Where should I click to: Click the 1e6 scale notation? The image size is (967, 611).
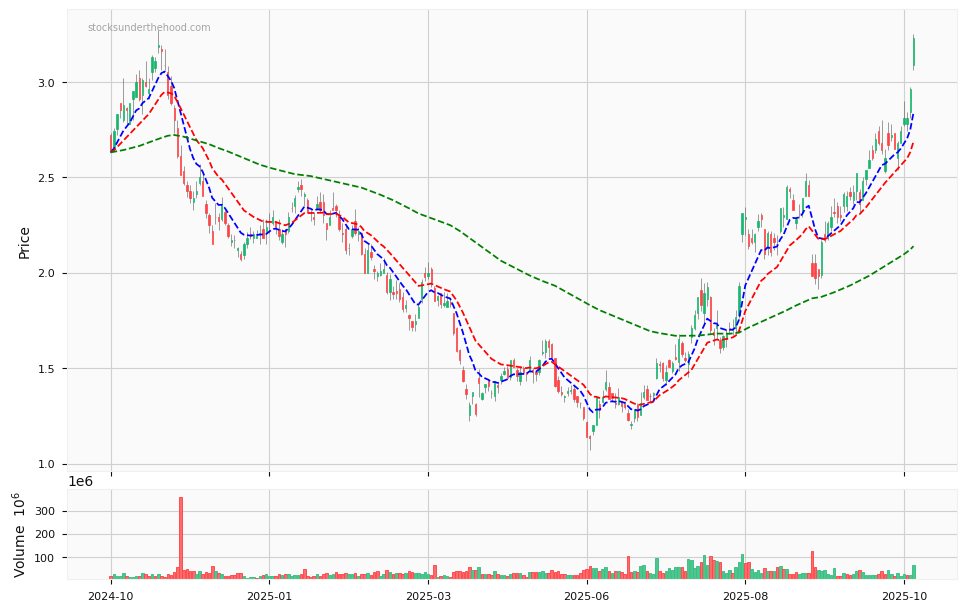point(80,482)
